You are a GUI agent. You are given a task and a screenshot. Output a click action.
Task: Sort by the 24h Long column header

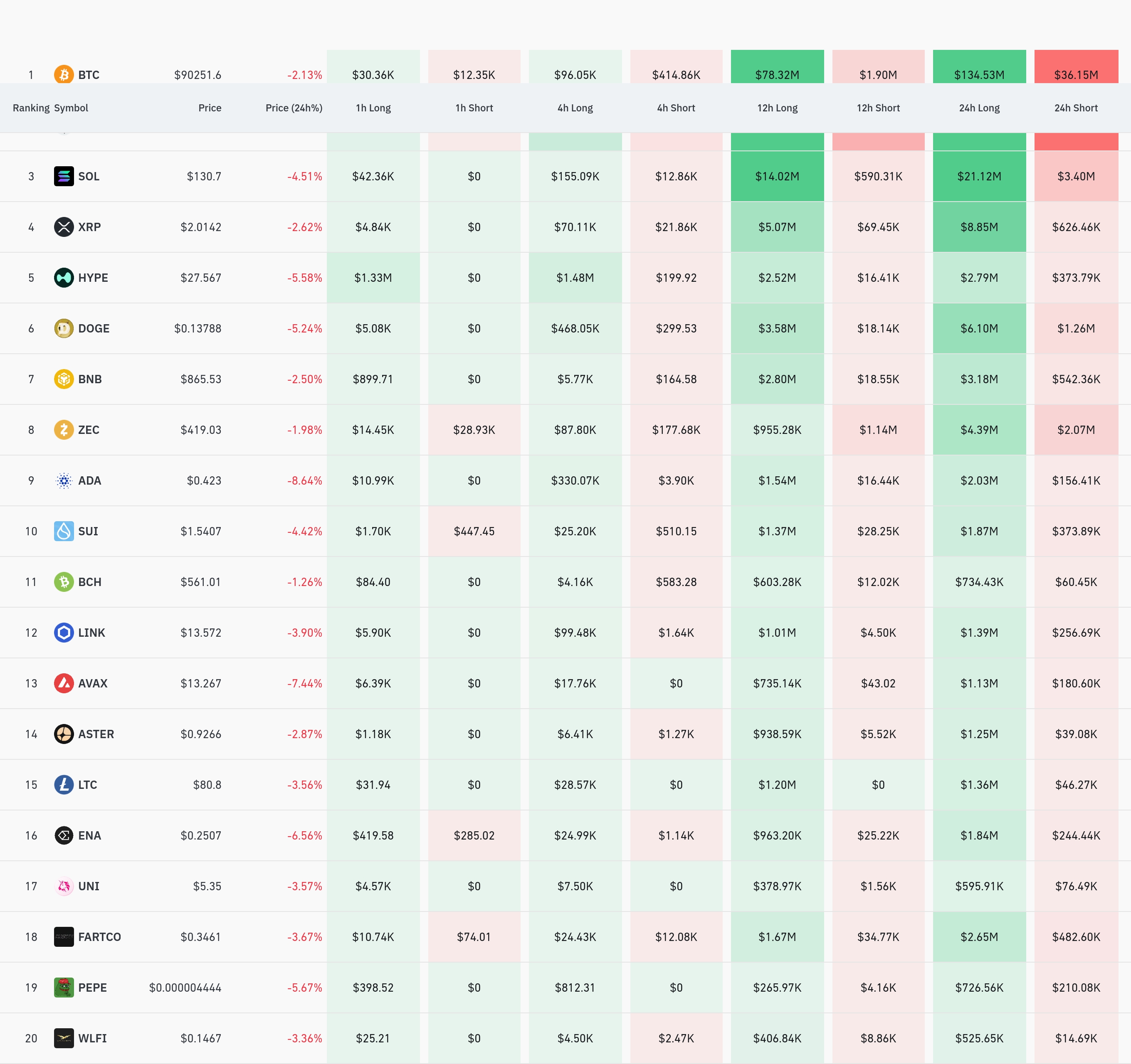pos(978,108)
